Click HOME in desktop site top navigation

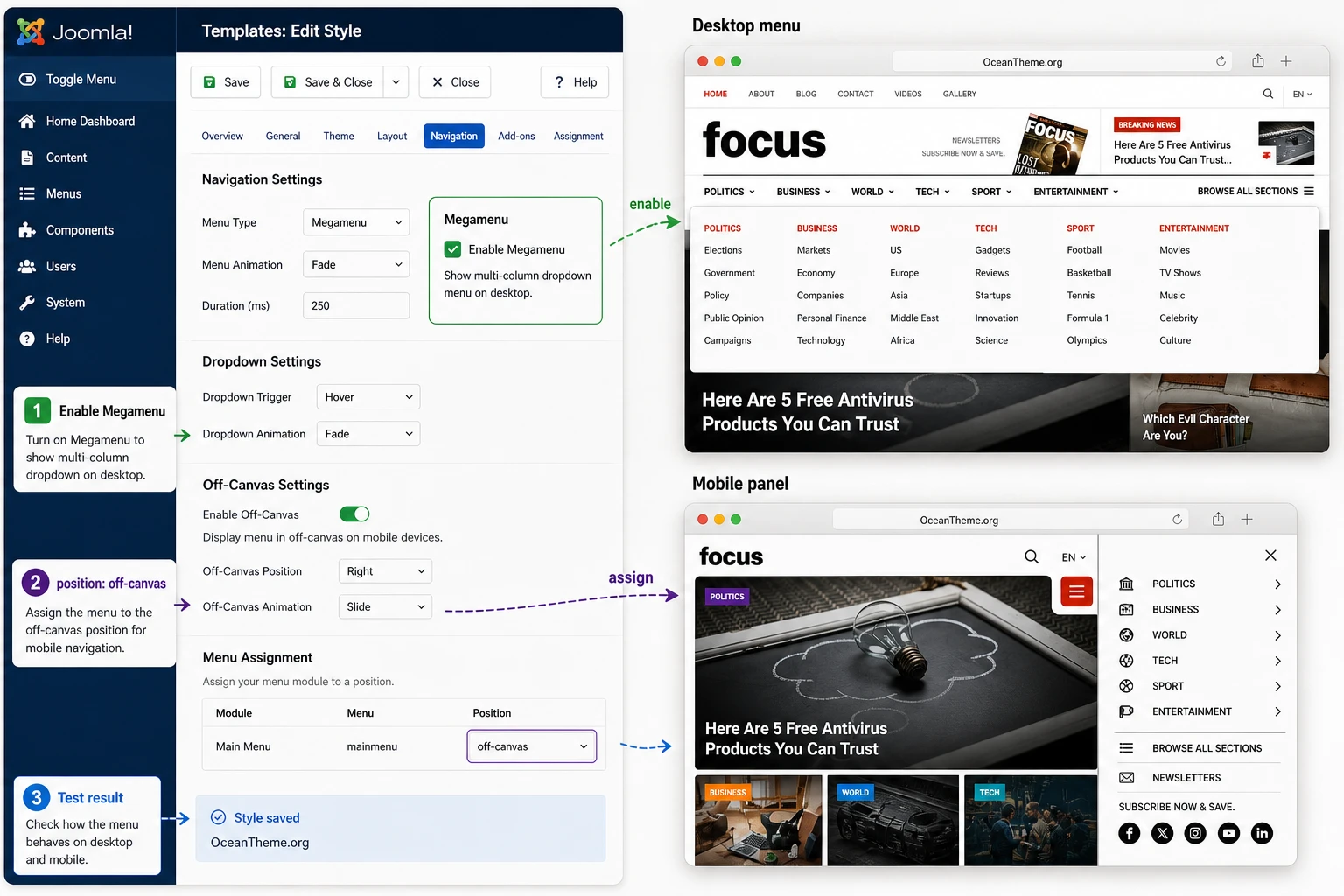716,94
